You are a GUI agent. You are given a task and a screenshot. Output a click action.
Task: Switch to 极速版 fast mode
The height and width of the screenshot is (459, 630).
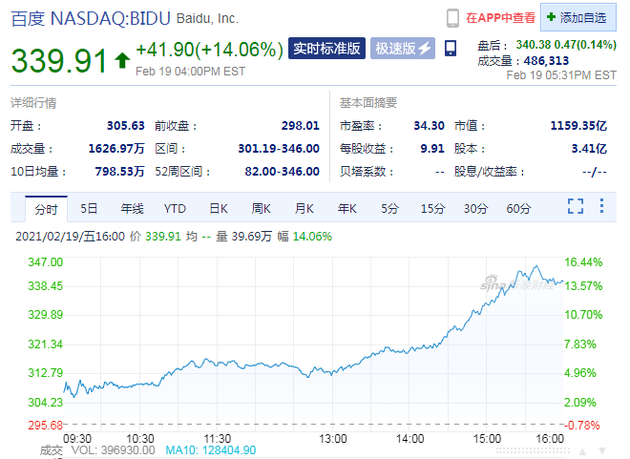(x=403, y=48)
